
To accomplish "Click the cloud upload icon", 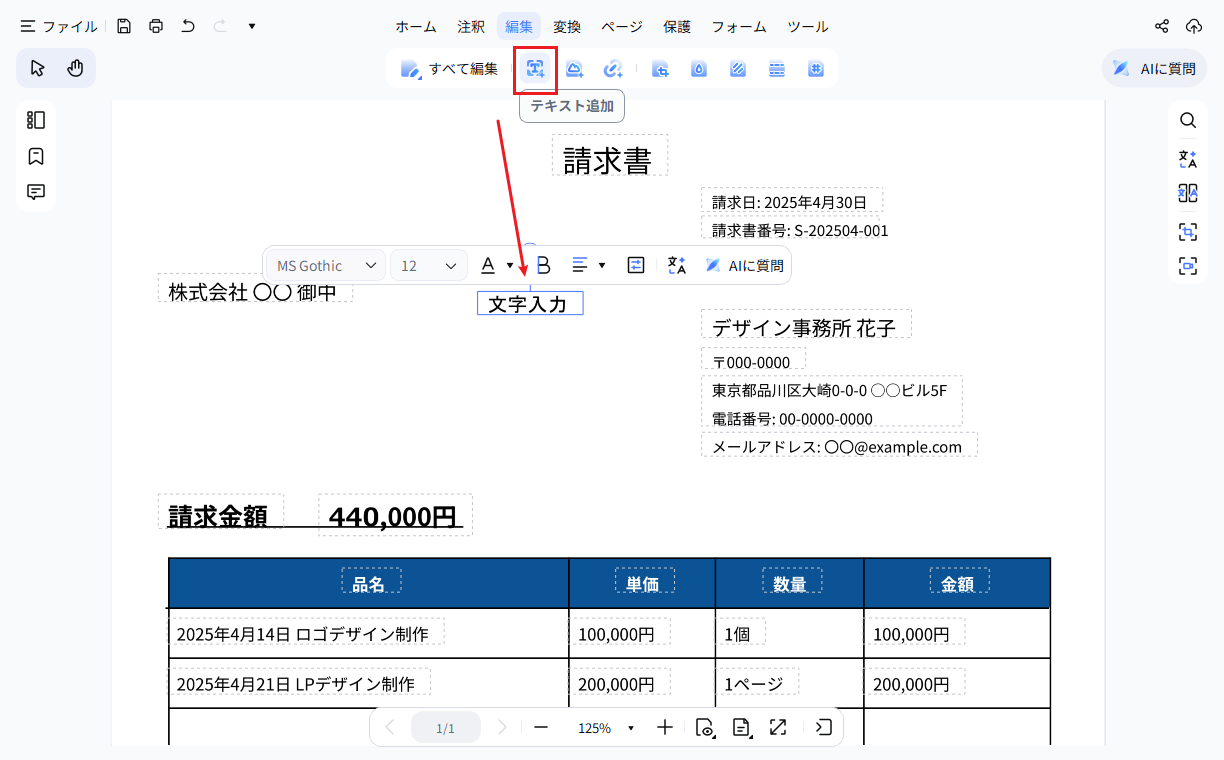I will click(x=1194, y=26).
